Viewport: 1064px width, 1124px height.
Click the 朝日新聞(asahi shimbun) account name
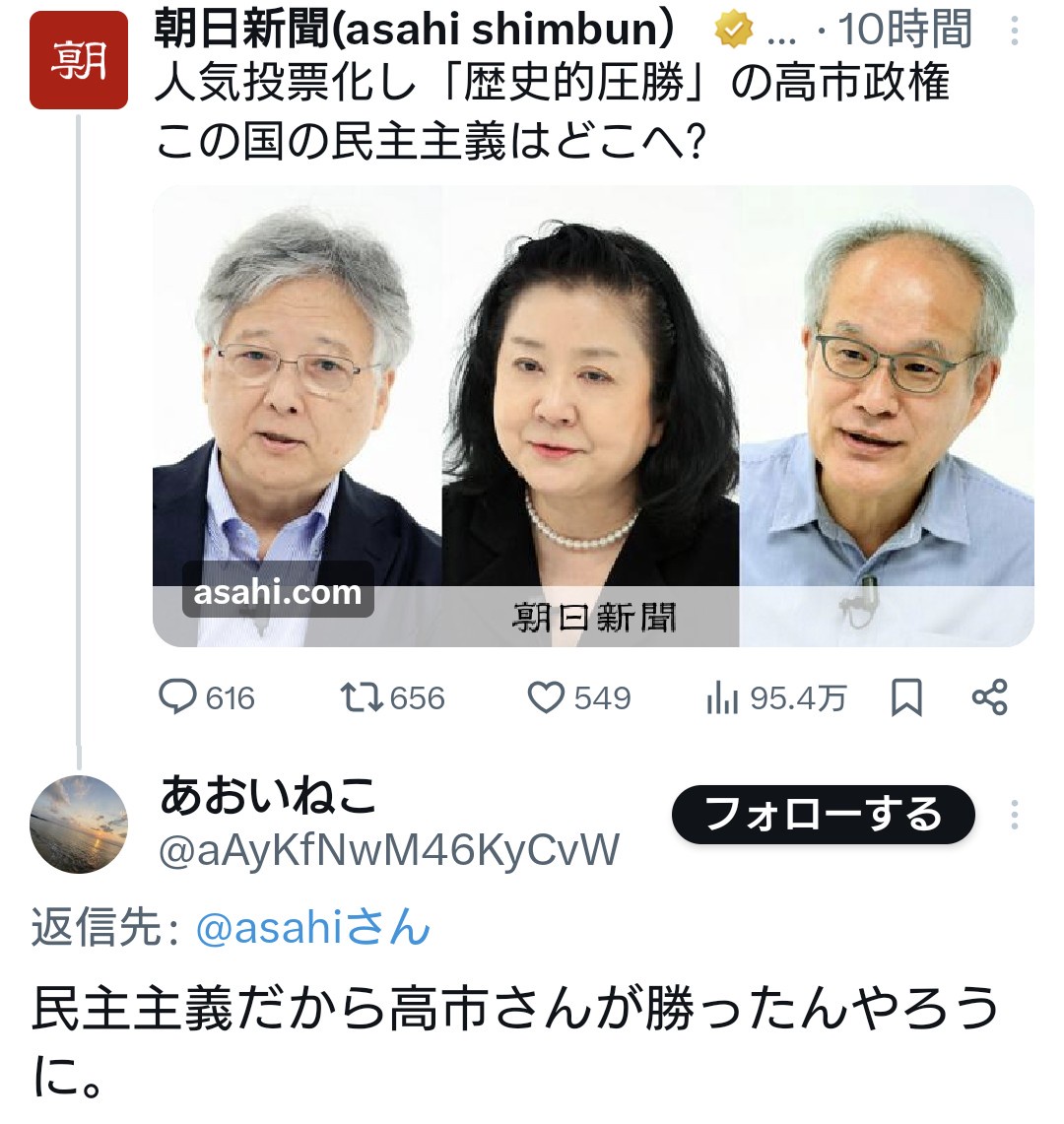pos(415,31)
